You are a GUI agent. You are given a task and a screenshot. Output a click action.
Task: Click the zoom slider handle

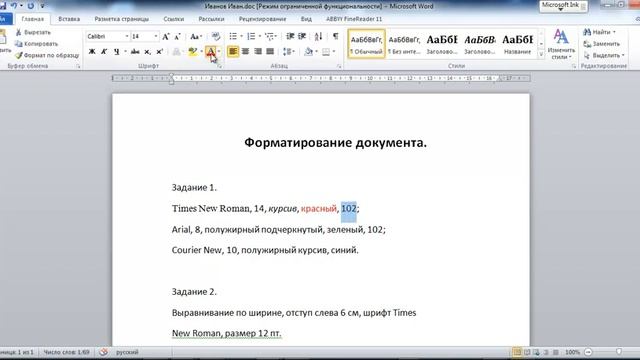click(x=619, y=352)
